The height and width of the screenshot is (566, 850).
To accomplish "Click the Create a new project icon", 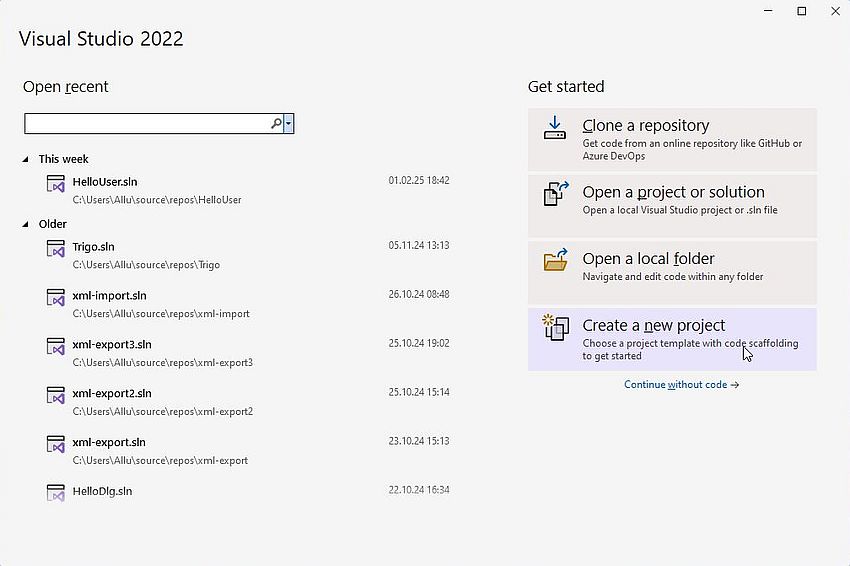I will tap(556, 327).
